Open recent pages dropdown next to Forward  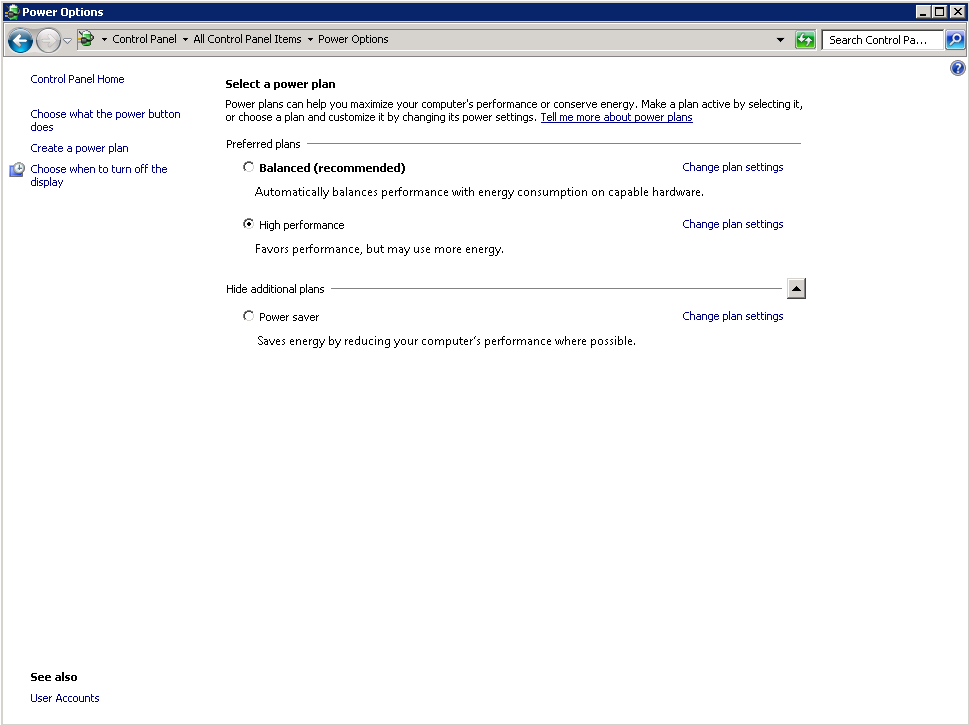(x=68, y=40)
